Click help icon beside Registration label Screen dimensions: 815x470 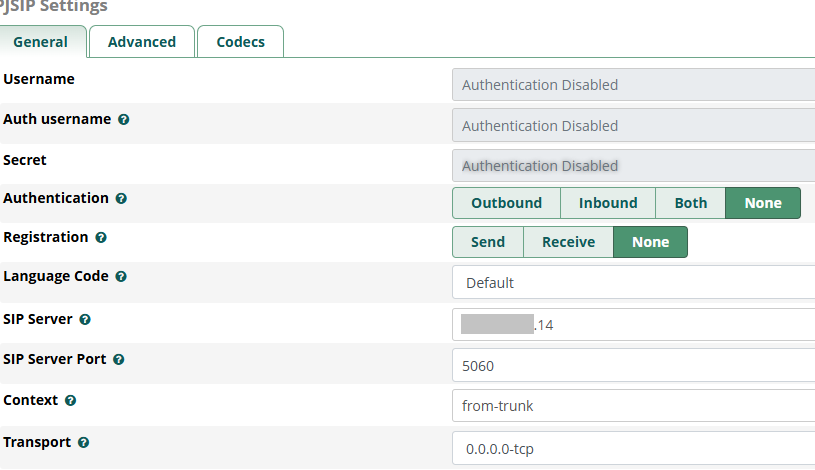[x=101, y=238]
